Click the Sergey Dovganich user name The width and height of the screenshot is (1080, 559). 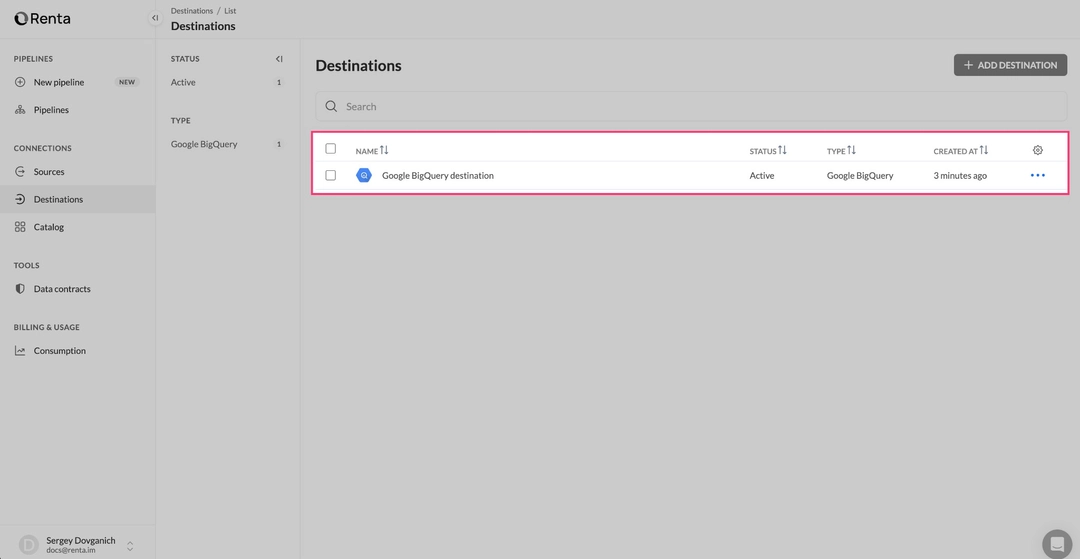coord(81,540)
